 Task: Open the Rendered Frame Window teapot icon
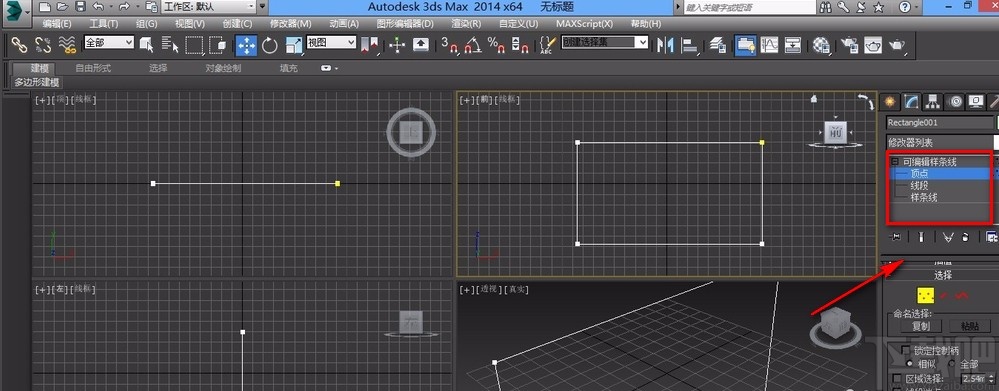tap(873, 45)
